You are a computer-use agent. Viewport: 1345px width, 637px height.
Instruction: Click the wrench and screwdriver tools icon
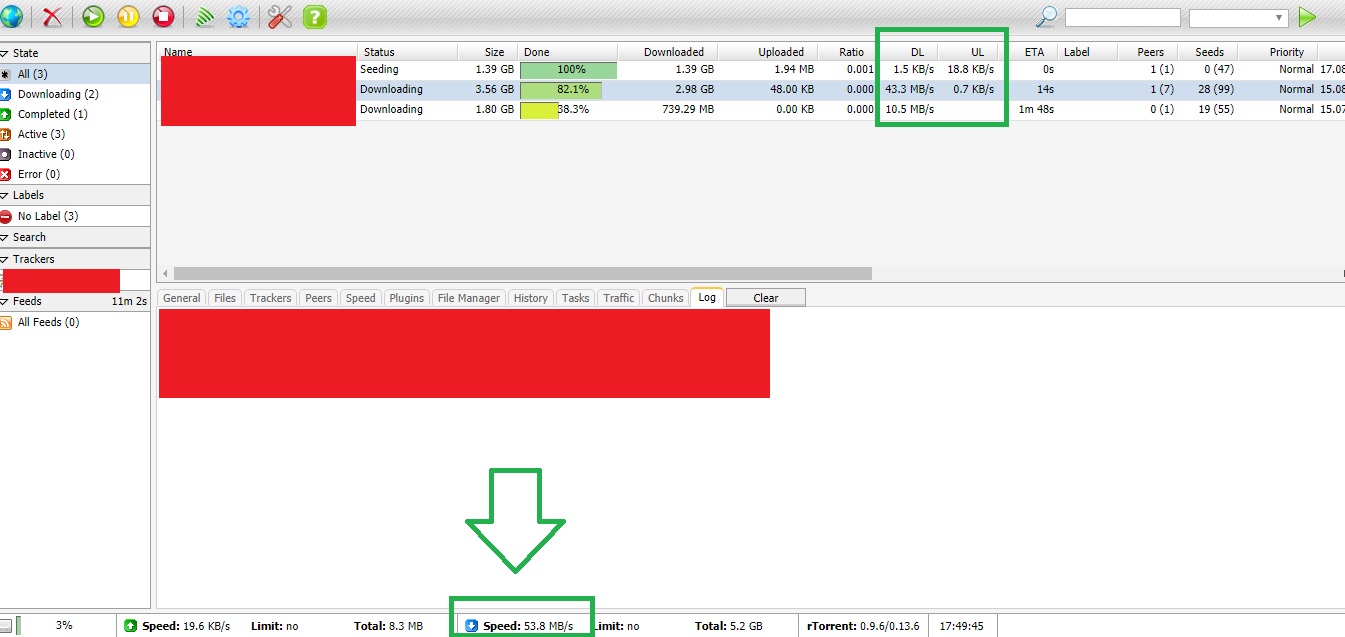point(280,16)
